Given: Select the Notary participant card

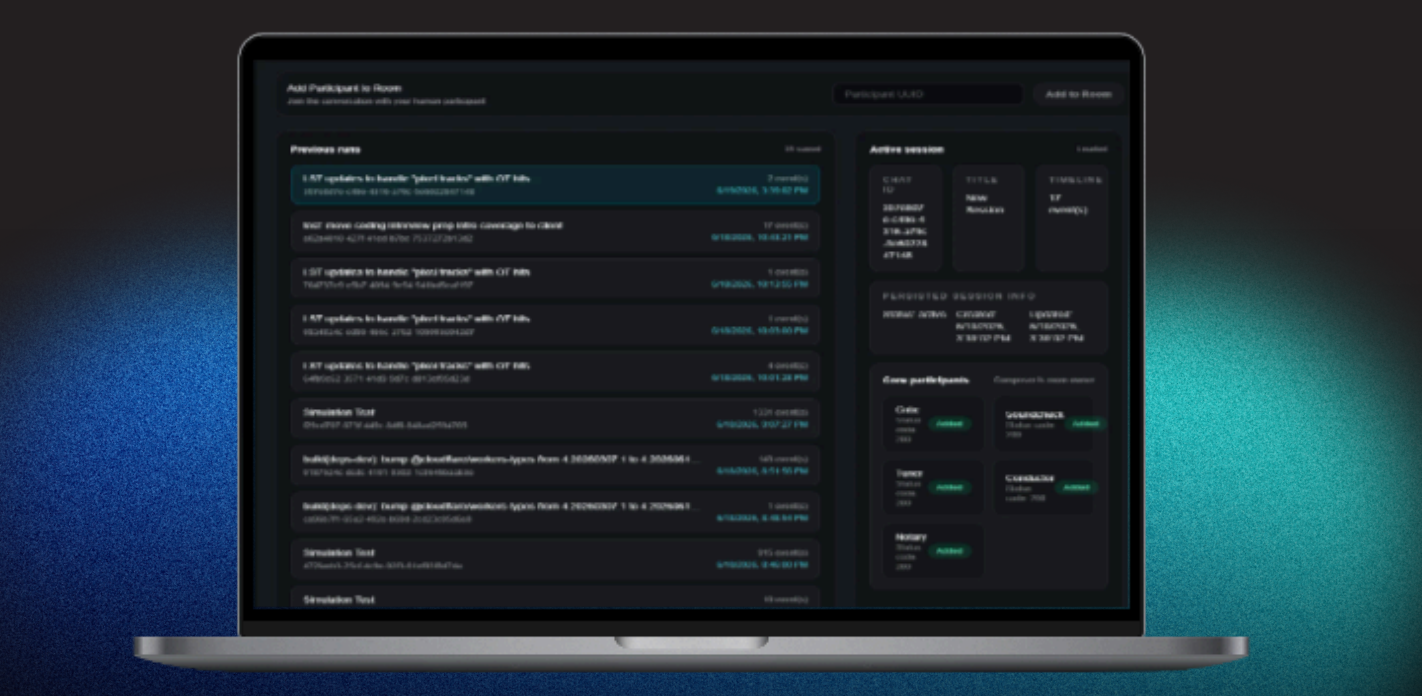Looking at the screenshot, I should click(x=933, y=551).
